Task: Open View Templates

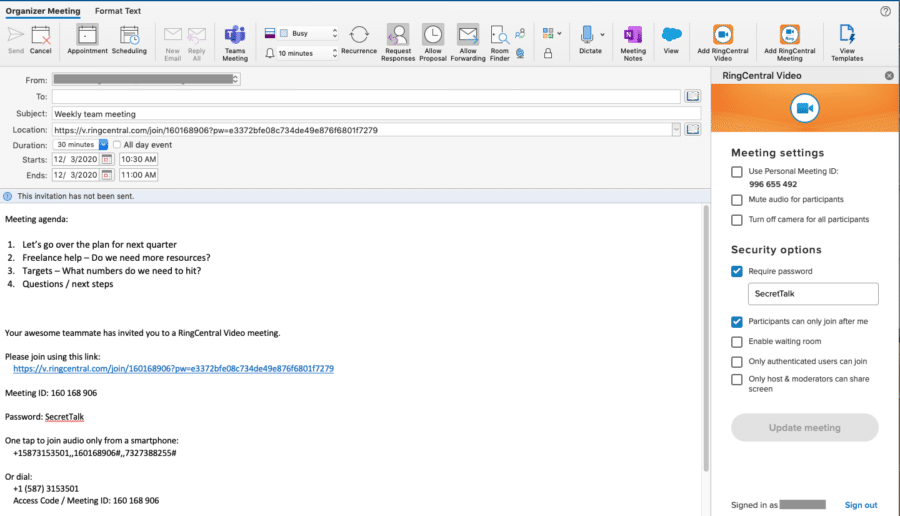Action: coord(847,42)
